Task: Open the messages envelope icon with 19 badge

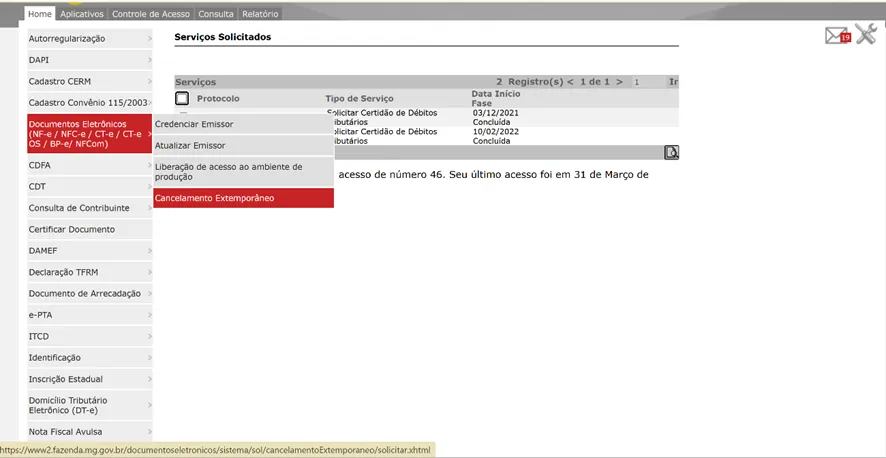Action: click(837, 36)
